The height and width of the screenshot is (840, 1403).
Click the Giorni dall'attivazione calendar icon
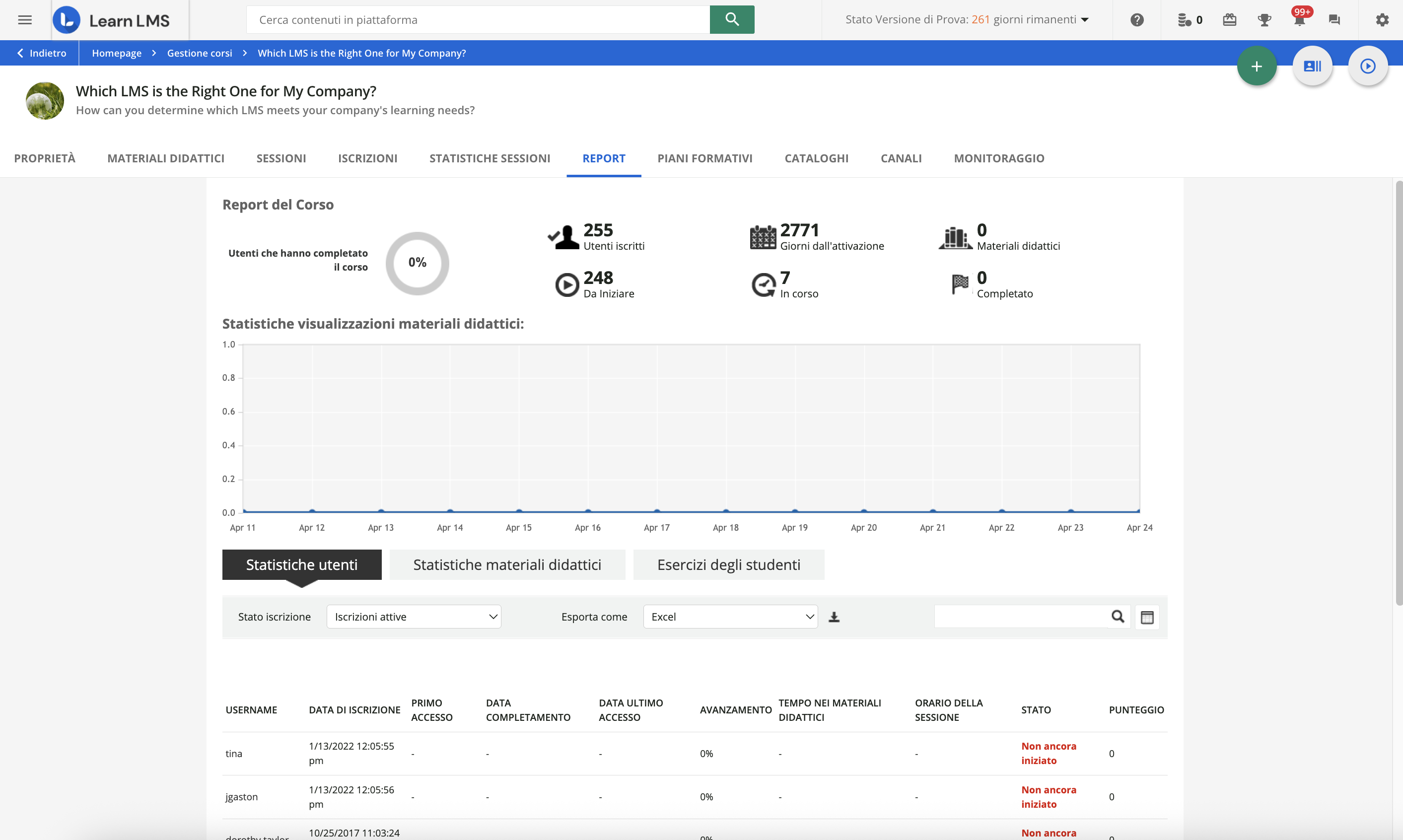(763, 237)
